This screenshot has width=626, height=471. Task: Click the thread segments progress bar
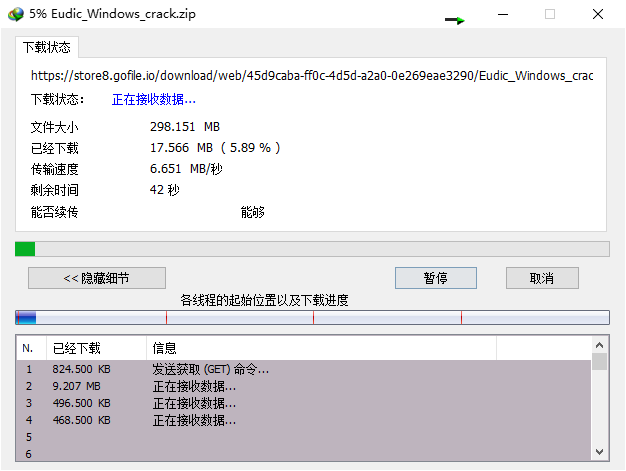[x=312, y=318]
